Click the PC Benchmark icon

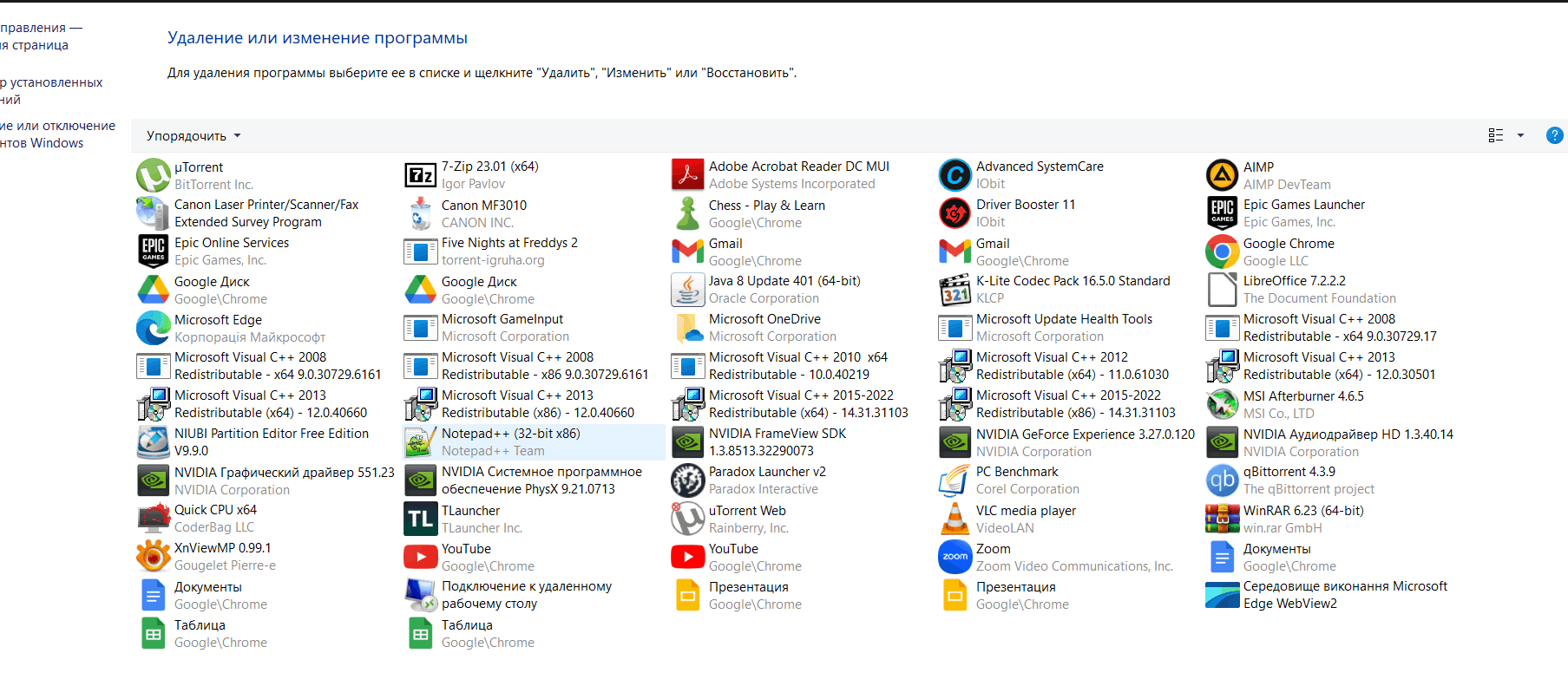pyautogui.click(x=955, y=480)
